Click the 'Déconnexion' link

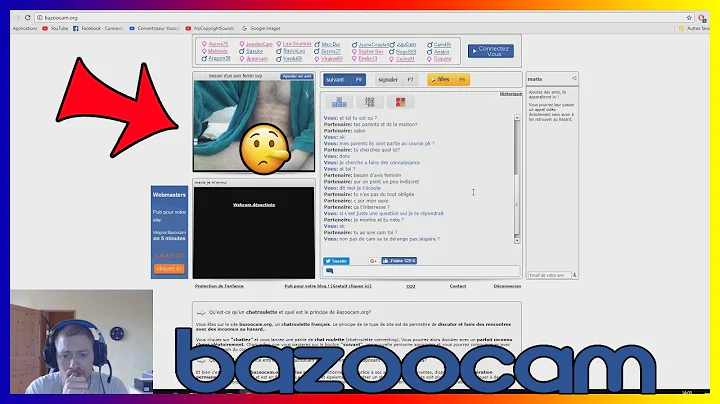click(507, 286)
